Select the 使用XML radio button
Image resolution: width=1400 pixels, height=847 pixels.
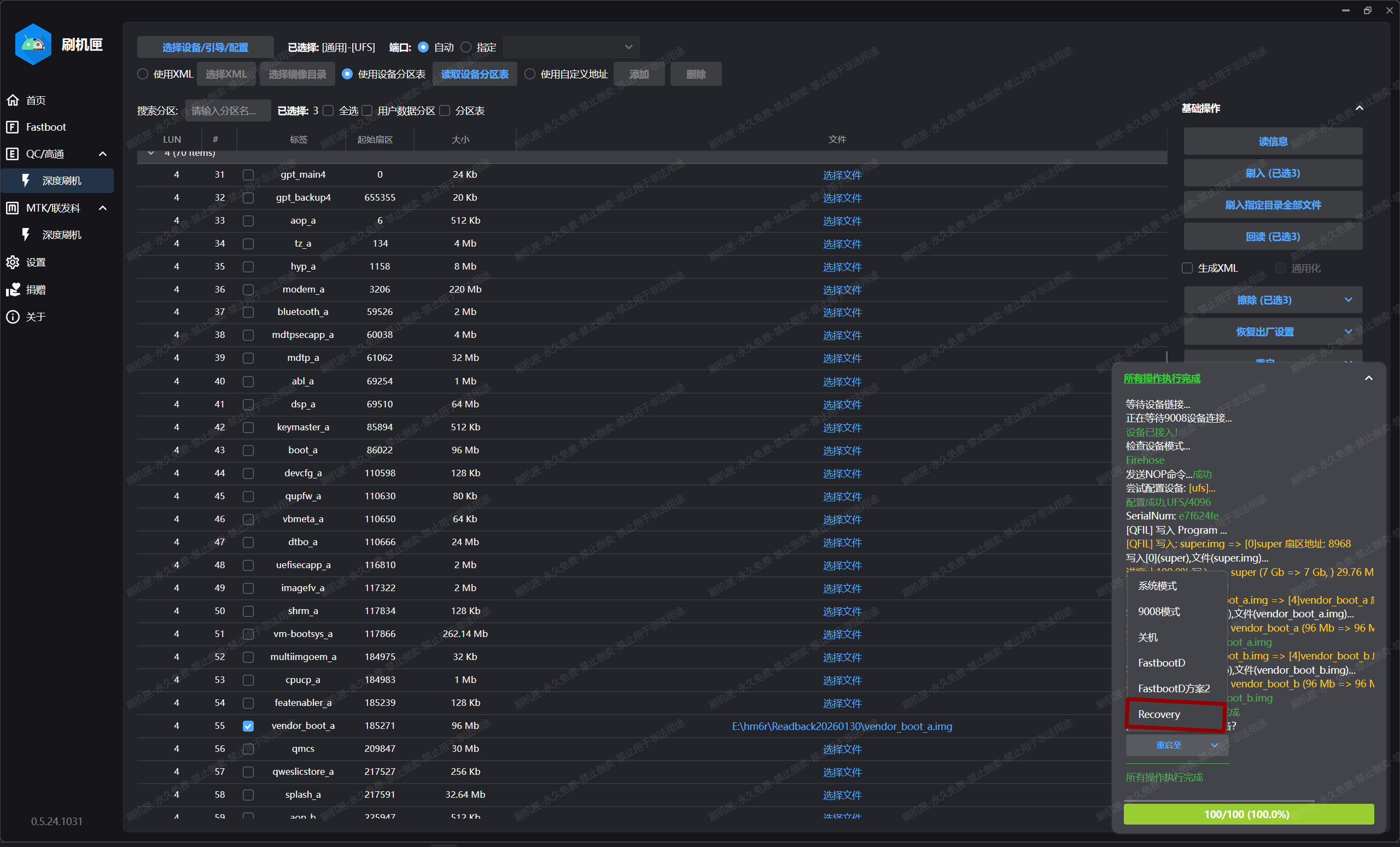pos(143,74)
